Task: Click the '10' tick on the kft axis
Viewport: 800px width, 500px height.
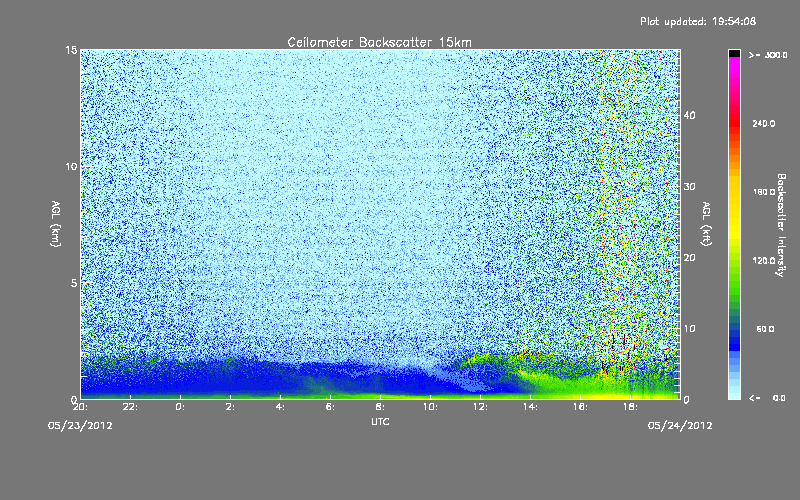Action: pos(689,329)
